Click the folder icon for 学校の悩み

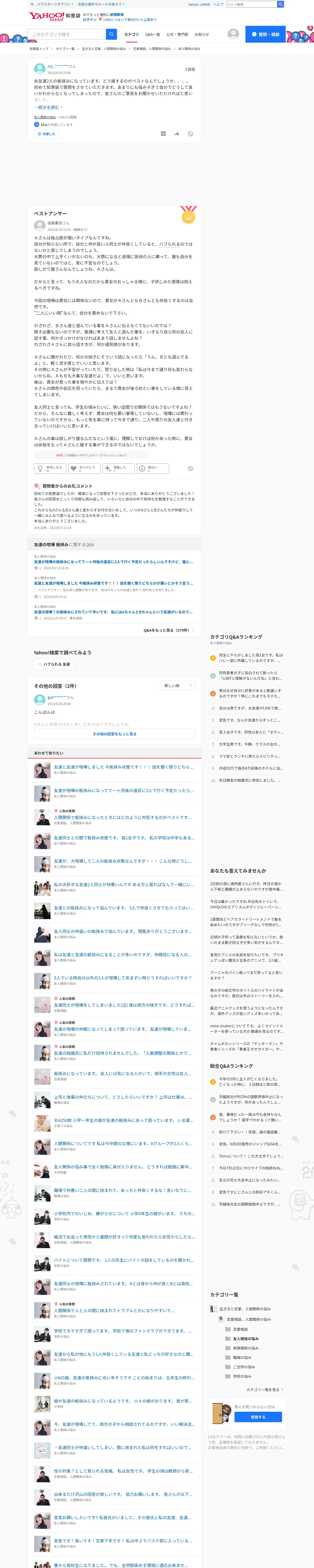tap(228, 1376)
